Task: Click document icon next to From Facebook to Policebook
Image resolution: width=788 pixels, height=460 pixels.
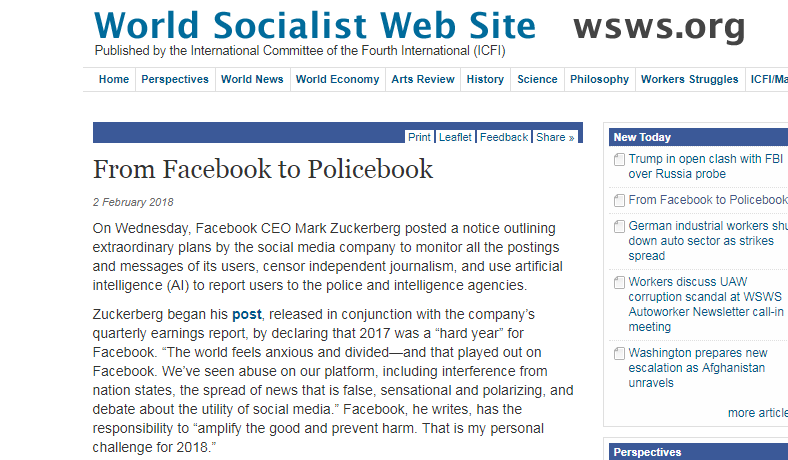Action: (x=619, y=201)
